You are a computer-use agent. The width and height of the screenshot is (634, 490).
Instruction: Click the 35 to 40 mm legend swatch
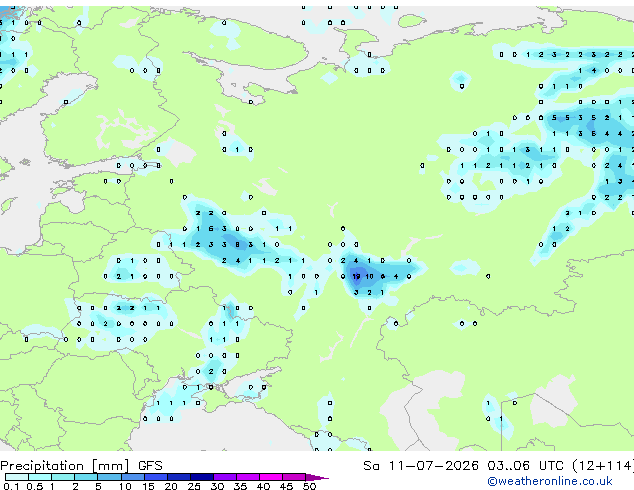pyautogui.click(x=247, y=477)
